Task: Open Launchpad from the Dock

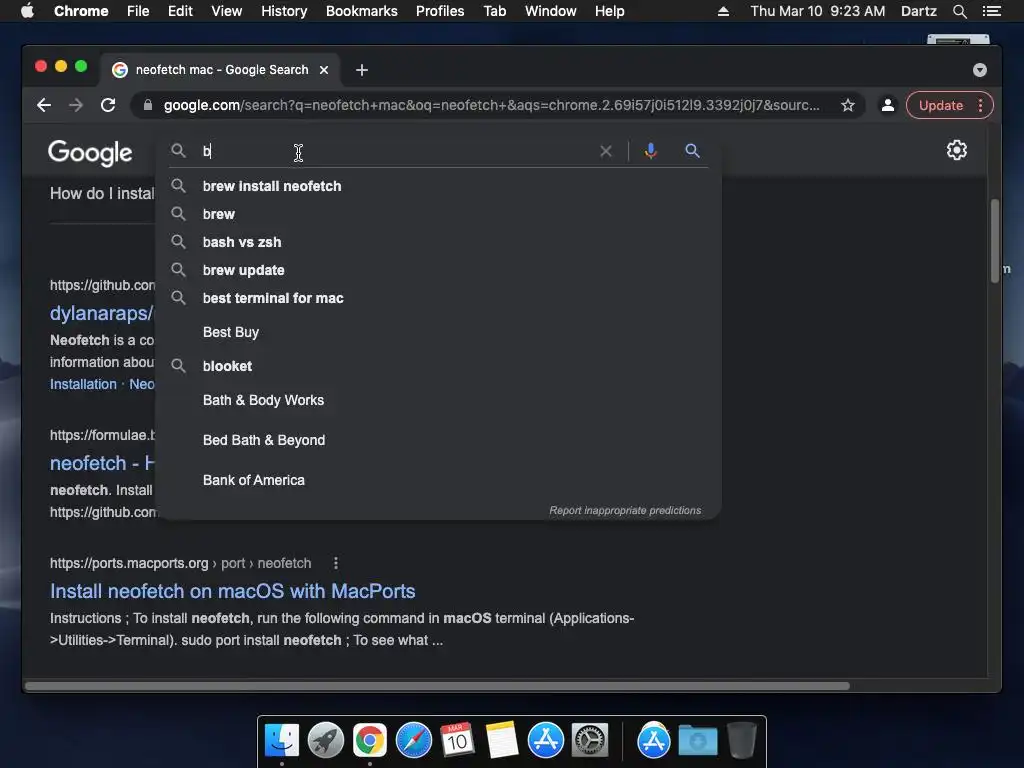Action: point(326,740)
